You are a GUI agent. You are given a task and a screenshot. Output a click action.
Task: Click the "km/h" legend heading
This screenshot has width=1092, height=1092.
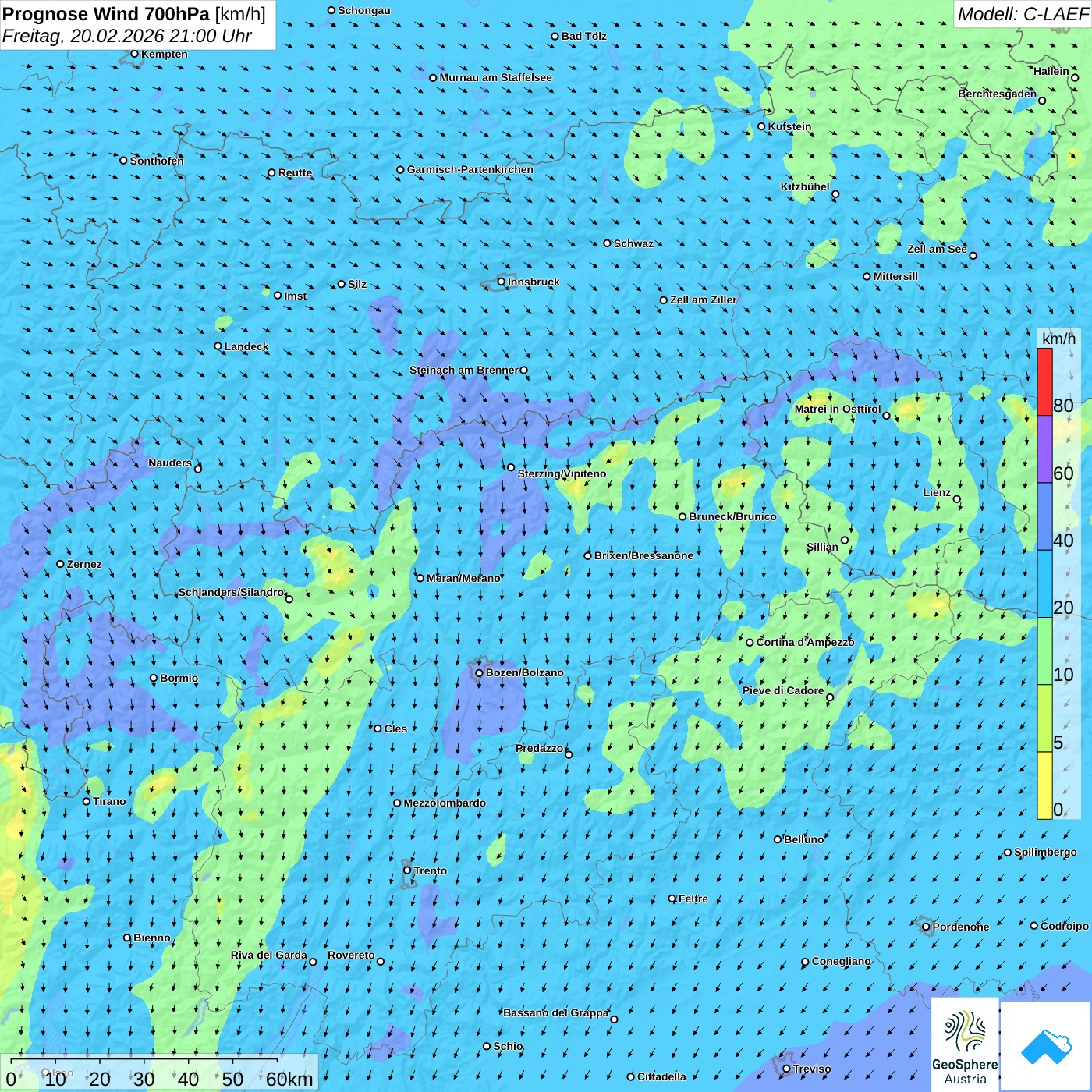[x=1058, y=339]
